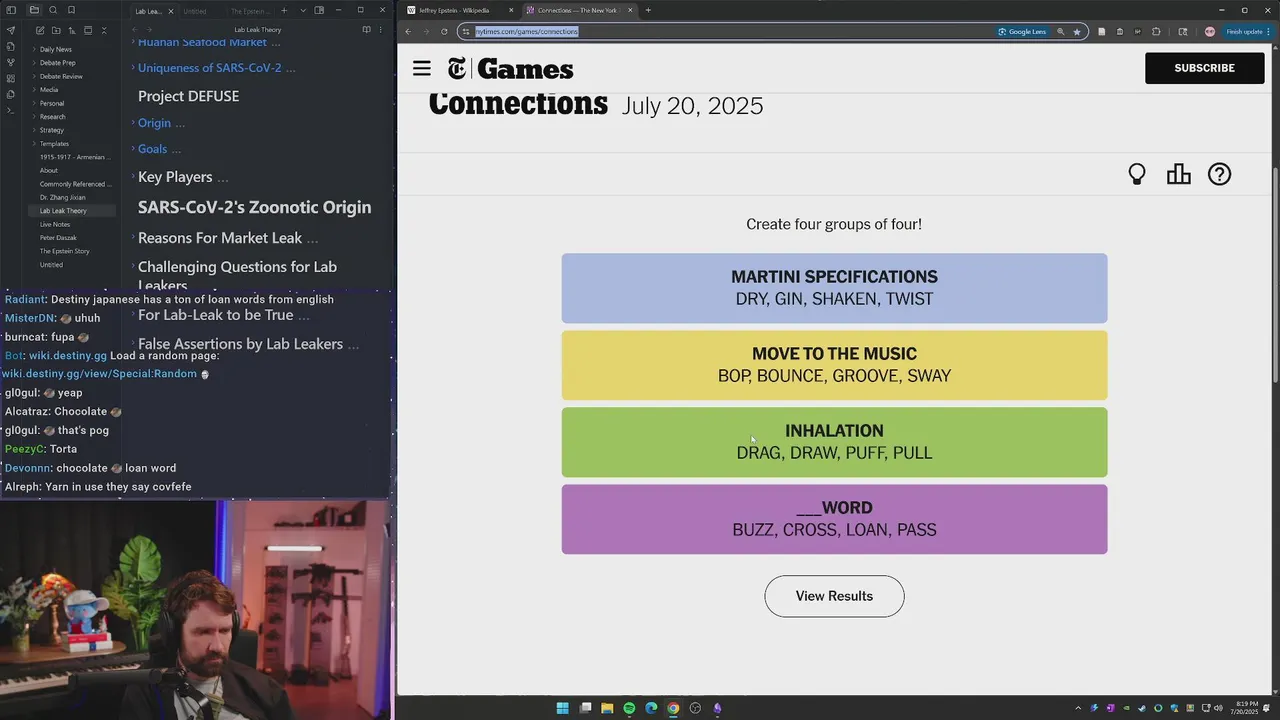This screenshot has height=720, width=1280.
Task: Open search in the Obsidian sidebar
Action: coord(53,10)
